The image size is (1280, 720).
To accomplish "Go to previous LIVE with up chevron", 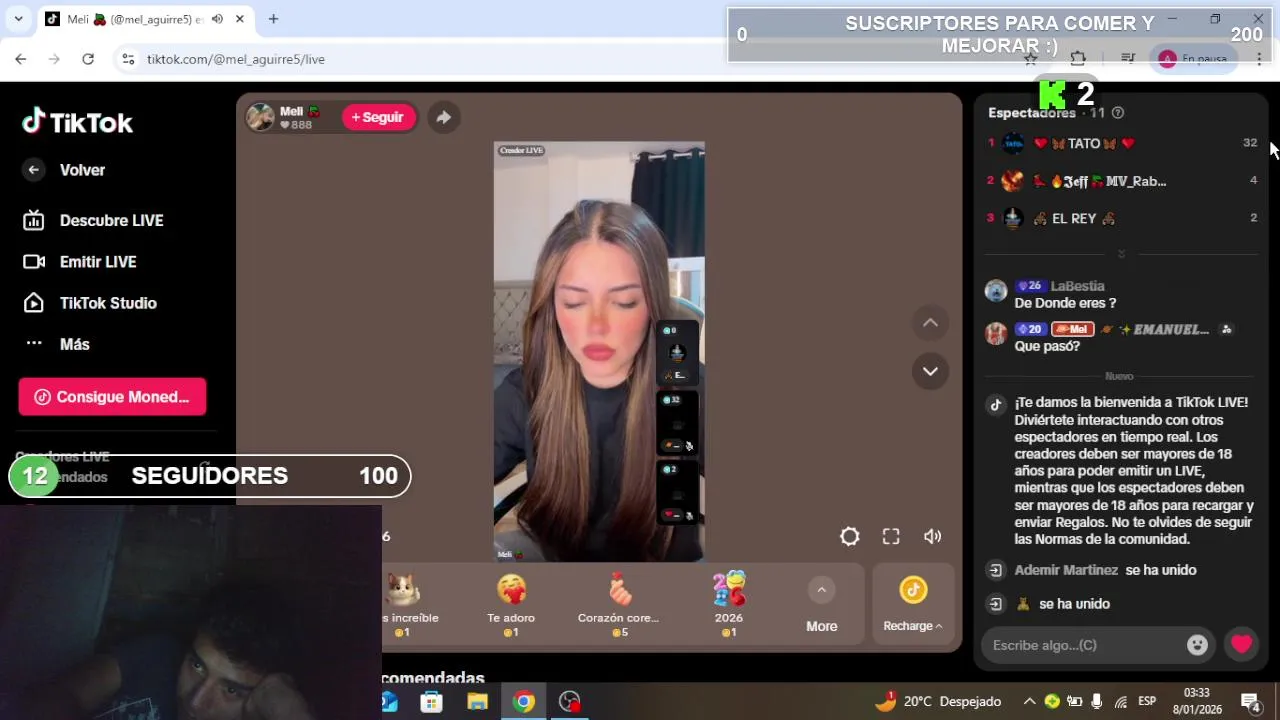I will pyautogui.click(x=930, y=322).
